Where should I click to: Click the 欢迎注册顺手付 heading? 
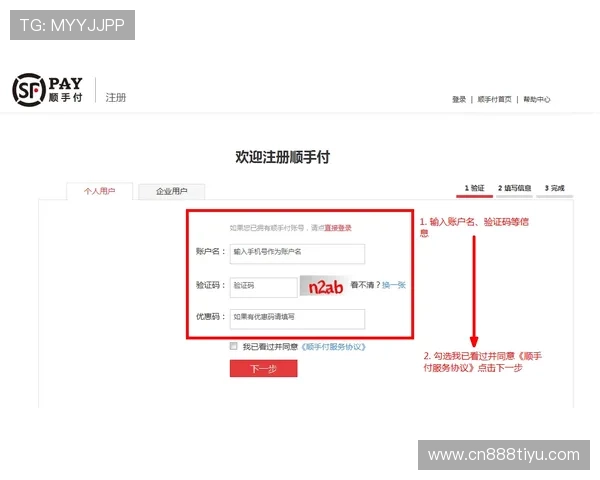[x=282, y=157]
